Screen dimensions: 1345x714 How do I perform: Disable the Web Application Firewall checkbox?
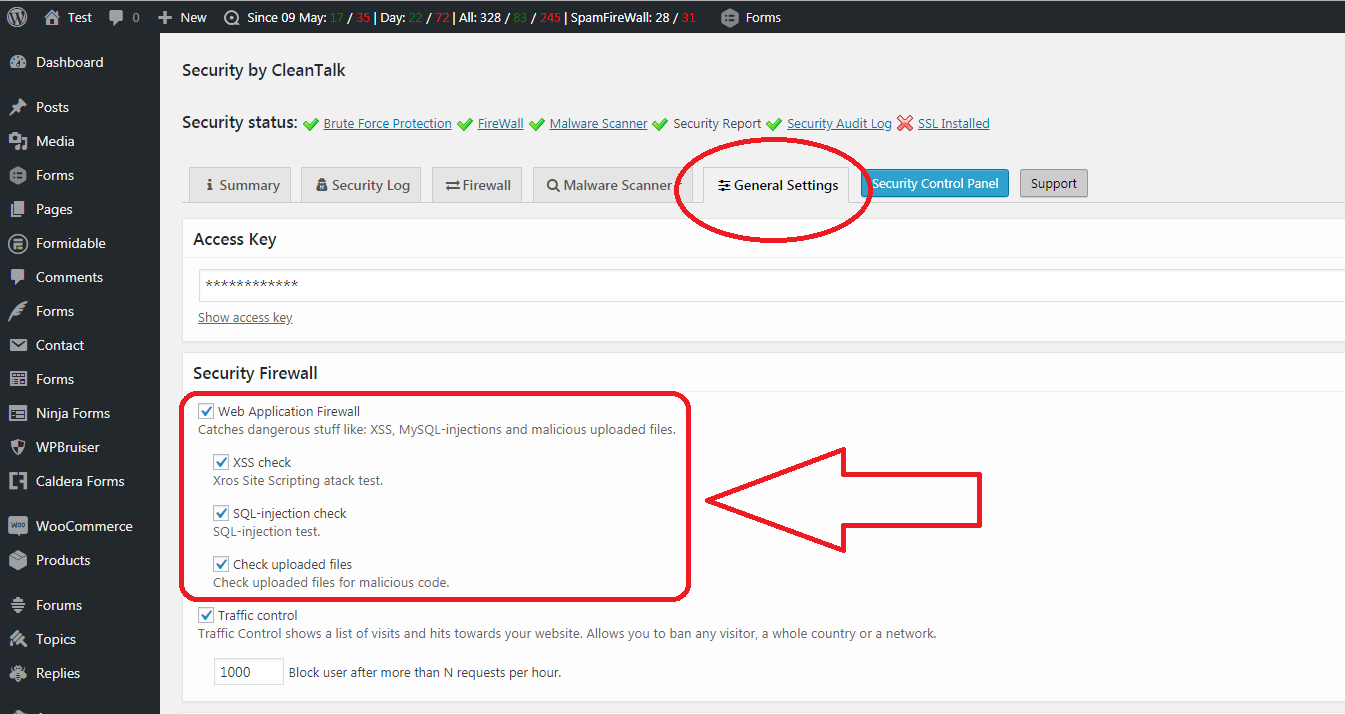point(206,411)
